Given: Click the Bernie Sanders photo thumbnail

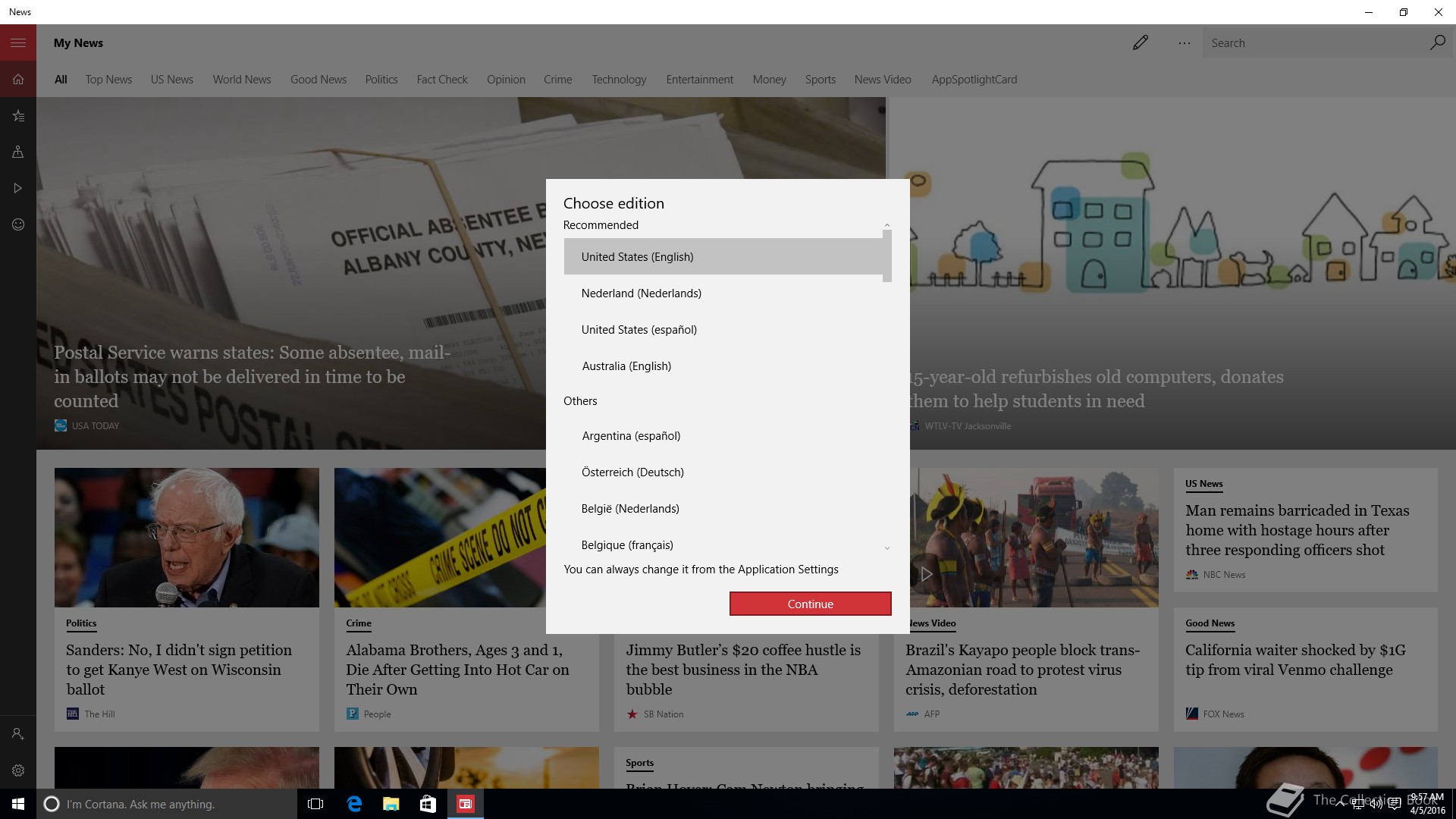Looking at the screenshot, I should click(x=187, y=537).
